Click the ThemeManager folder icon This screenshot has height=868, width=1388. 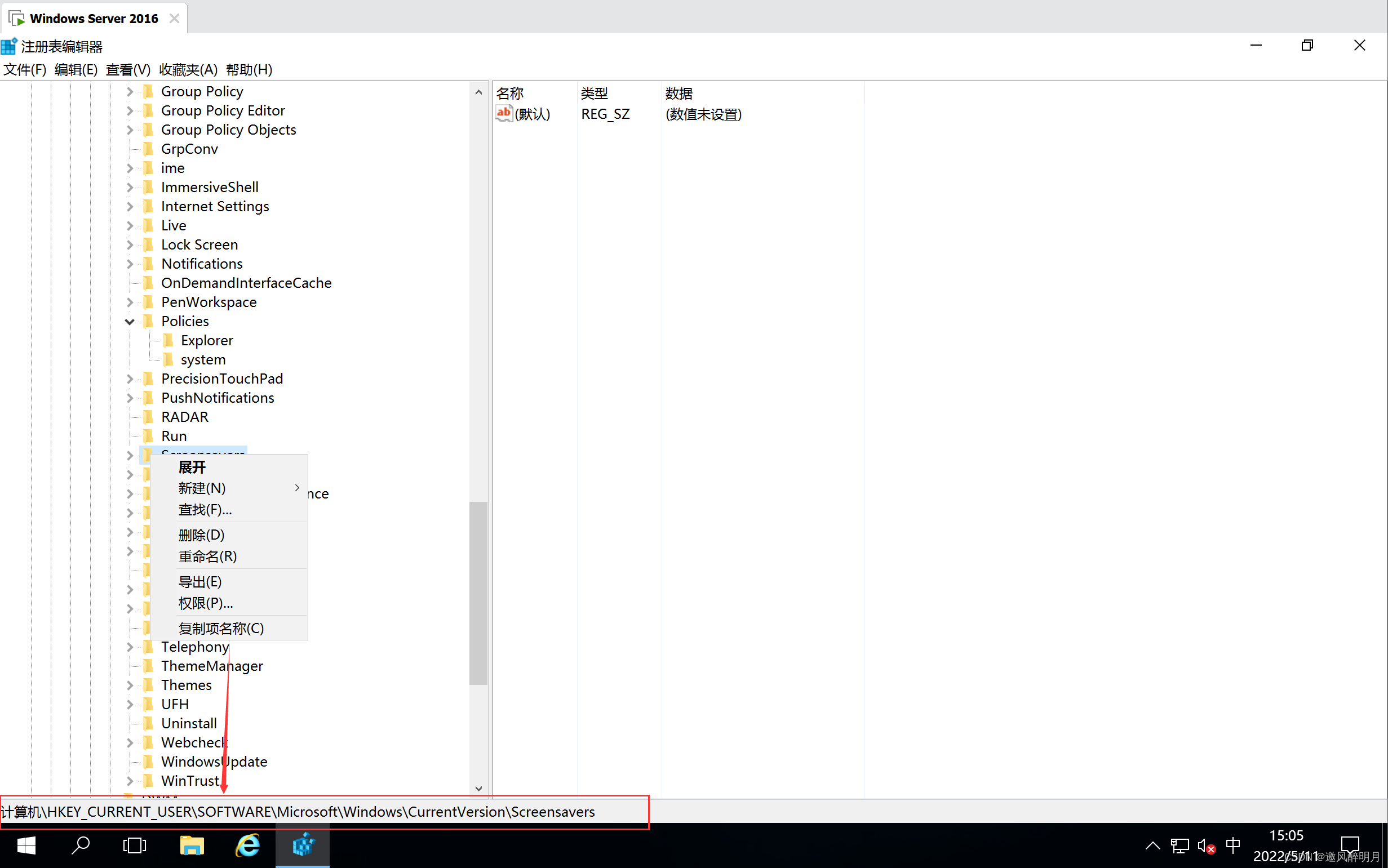[x=148, y=666]
